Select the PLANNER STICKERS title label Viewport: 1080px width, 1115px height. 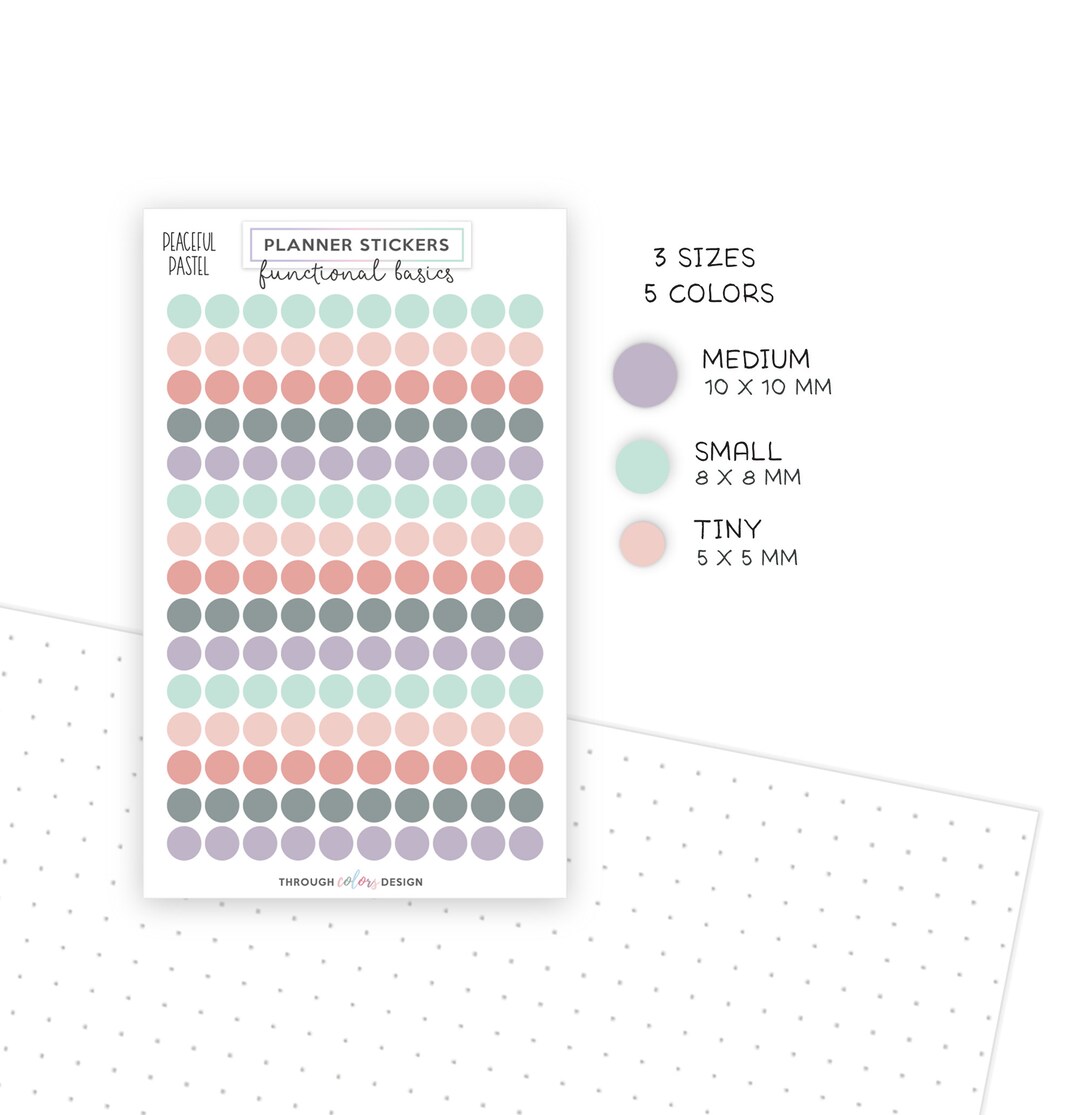[356, 245]
